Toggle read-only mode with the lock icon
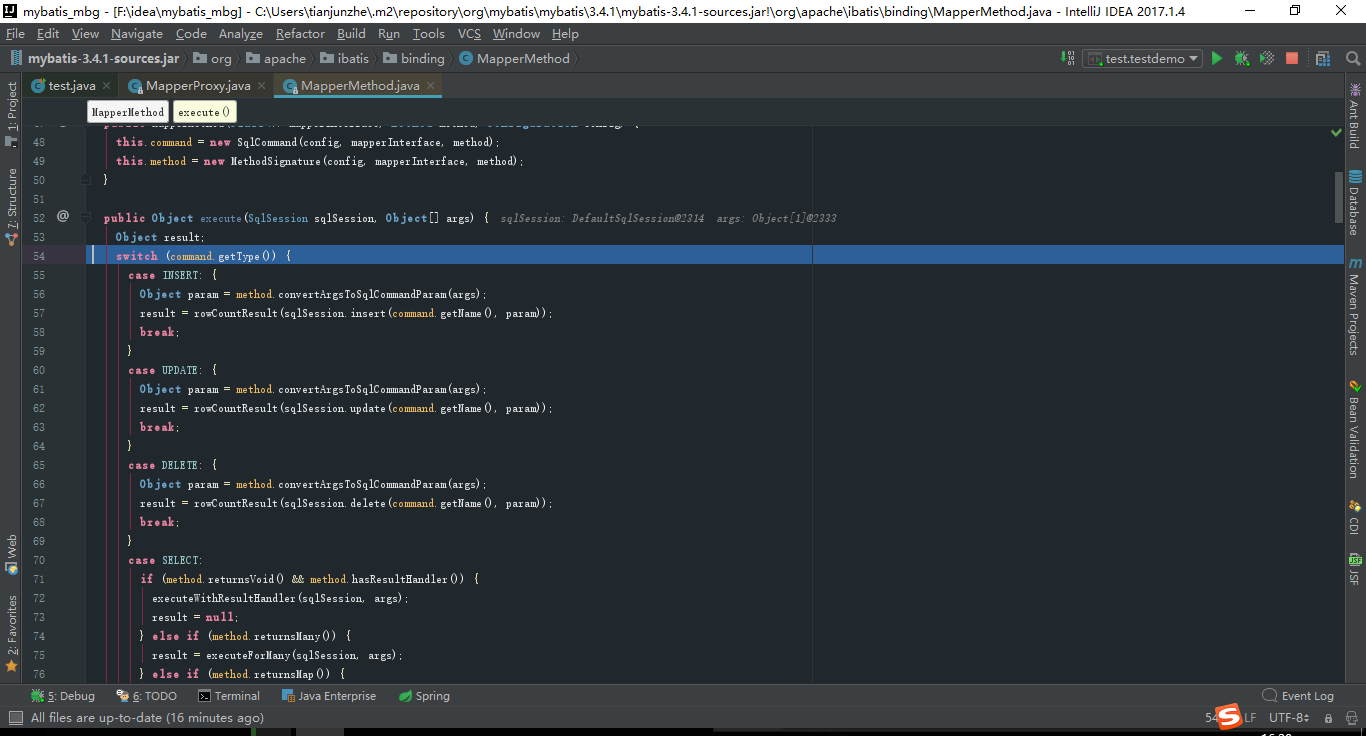 click(1327, 717)
